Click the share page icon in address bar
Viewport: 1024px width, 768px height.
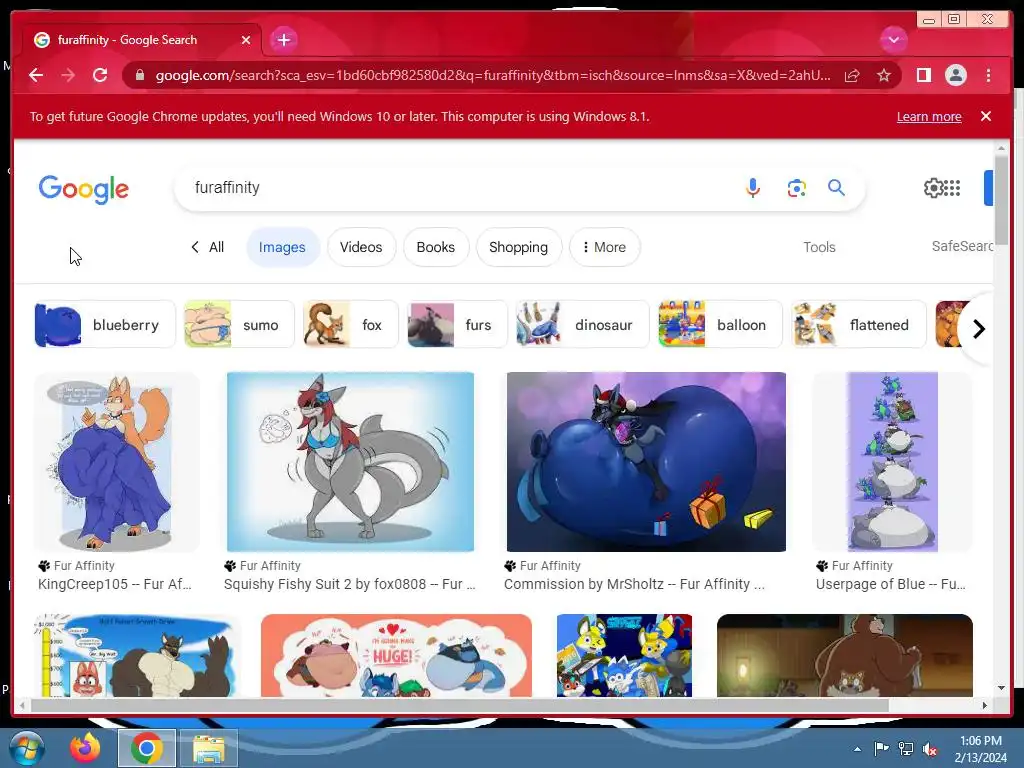[852, 75]
